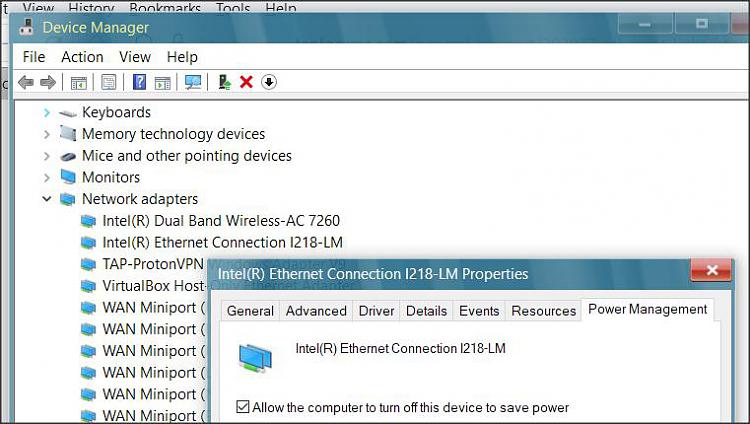Image resolution: width=750 pixels, height=424 pixels.
Task: Select the Monitors tree label
Action: [111, 178]
